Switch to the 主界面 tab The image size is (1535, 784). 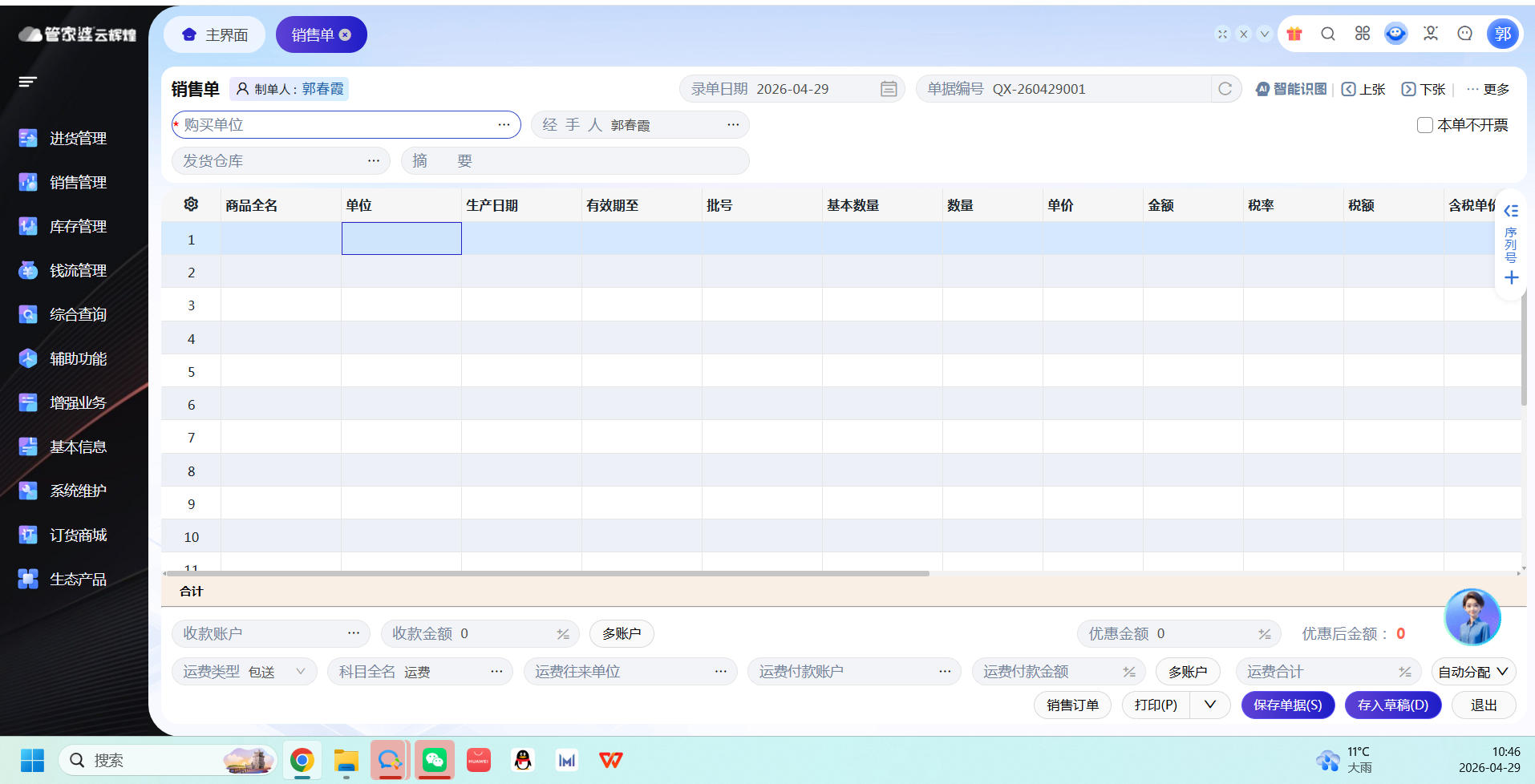215,34
